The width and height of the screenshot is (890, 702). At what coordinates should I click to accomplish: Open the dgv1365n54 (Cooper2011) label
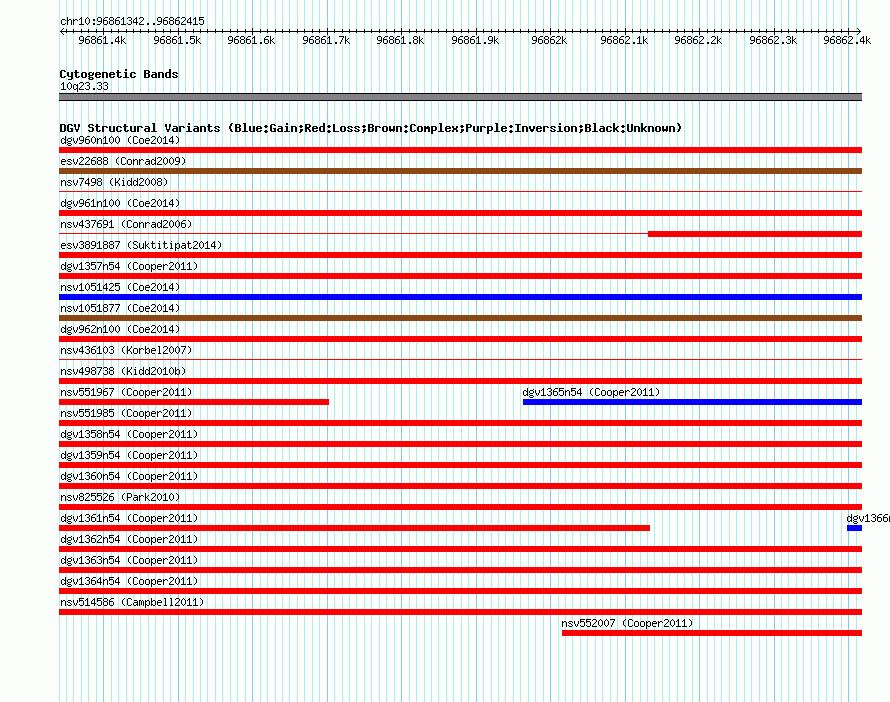[x=591, y=392]
